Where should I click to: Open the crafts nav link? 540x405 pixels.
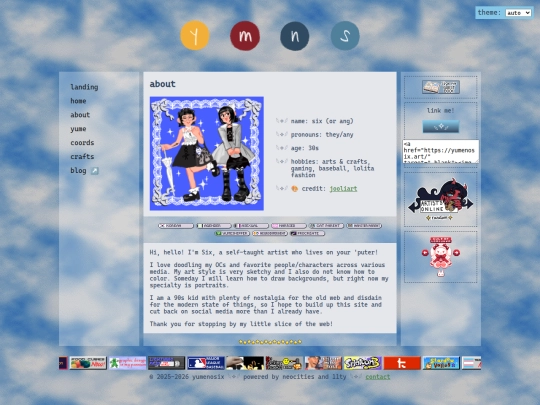pyautogui.click(x=82, y=156)
